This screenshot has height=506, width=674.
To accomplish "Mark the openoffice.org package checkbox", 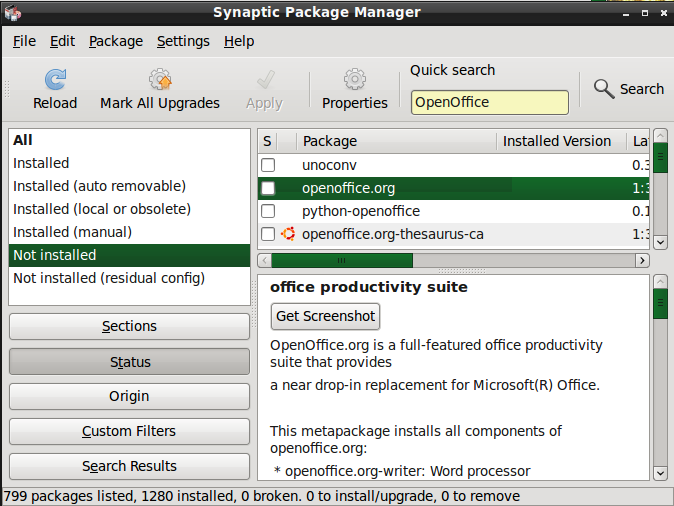I will pos(268,188).
